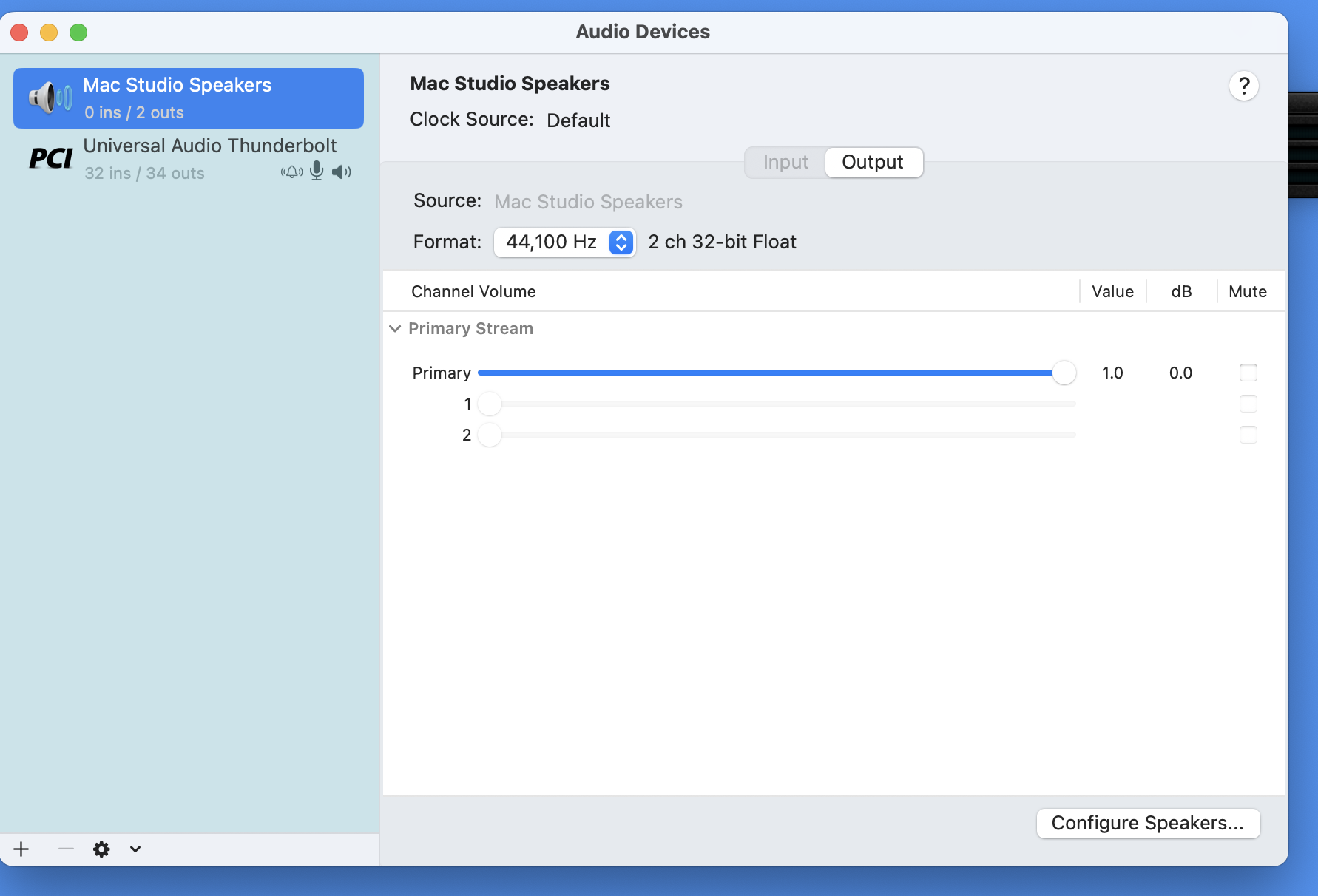Screen dimensions: 1318x896
Task: Mute channel 1
Action: point(1249,404)
